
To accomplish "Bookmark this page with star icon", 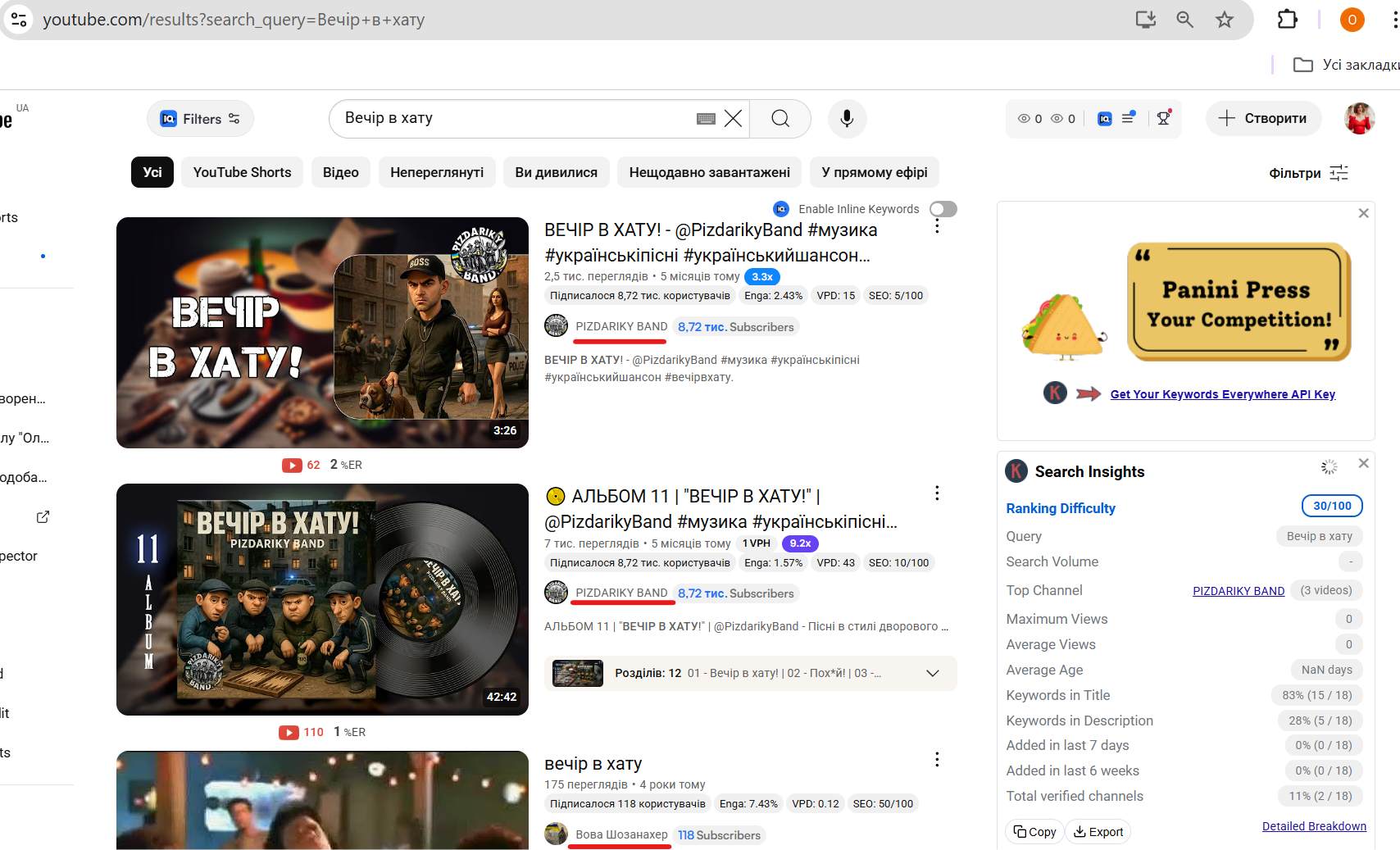I will [1225, 20].
